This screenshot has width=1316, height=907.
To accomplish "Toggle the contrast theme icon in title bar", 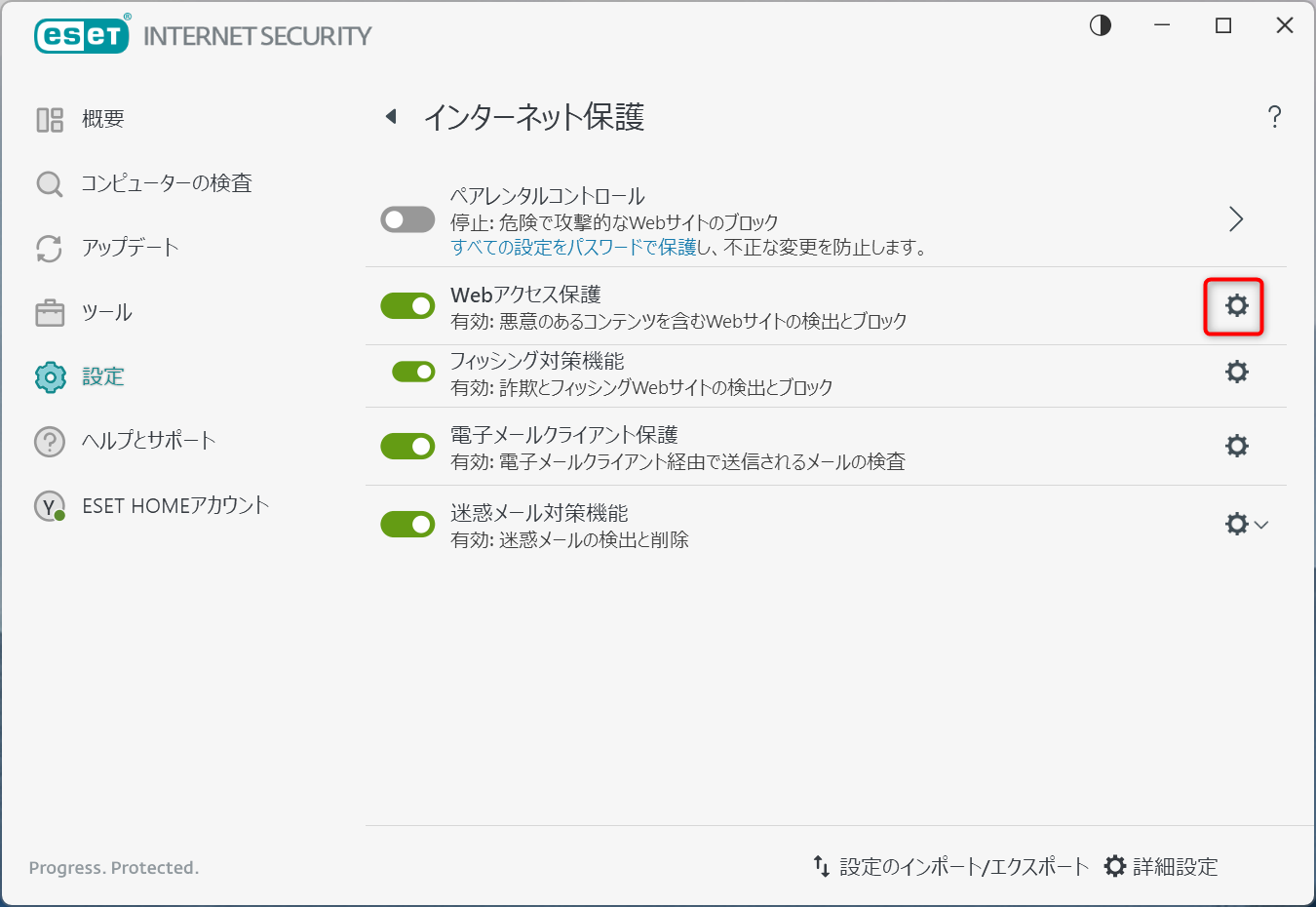I will pos(1101,25).
